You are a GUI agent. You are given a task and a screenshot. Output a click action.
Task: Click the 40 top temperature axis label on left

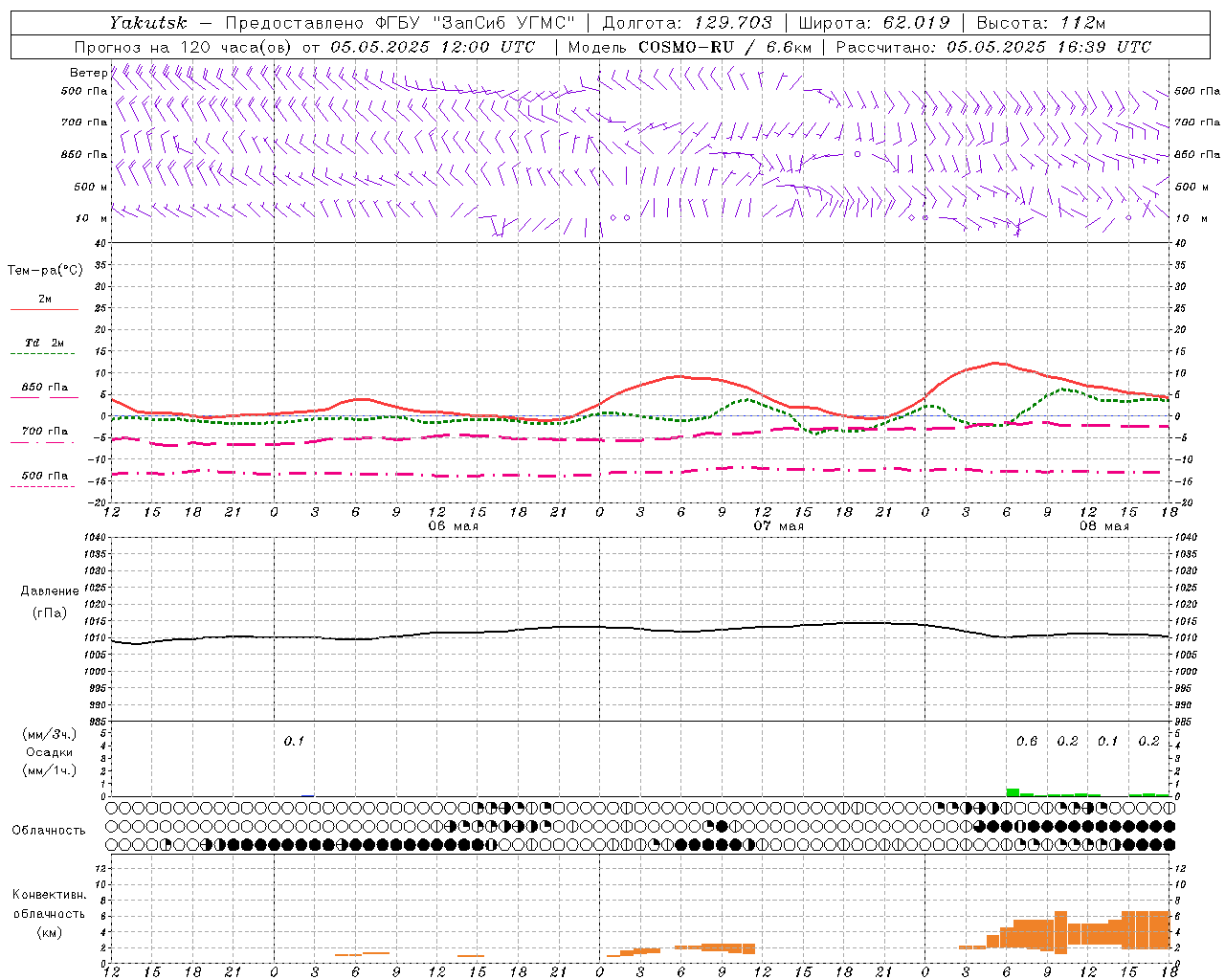pyautogui.click(x=100, y=243)
